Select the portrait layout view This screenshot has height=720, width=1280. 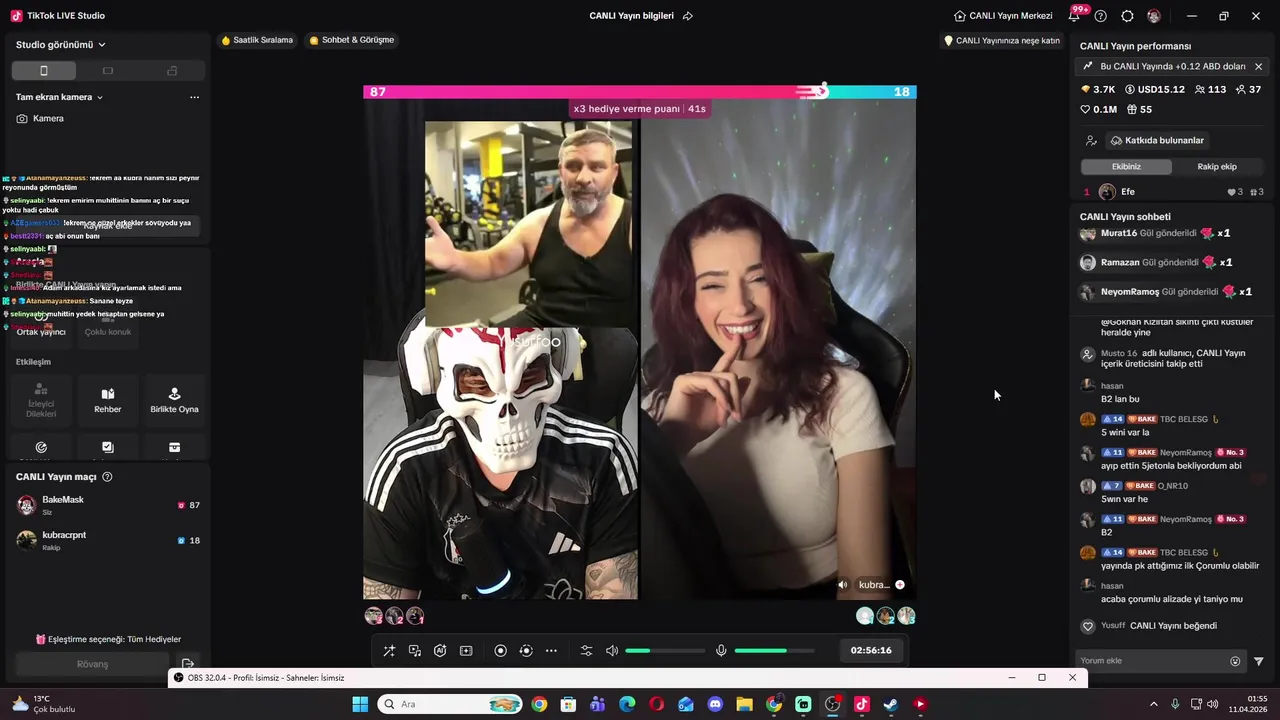(44, 71)
